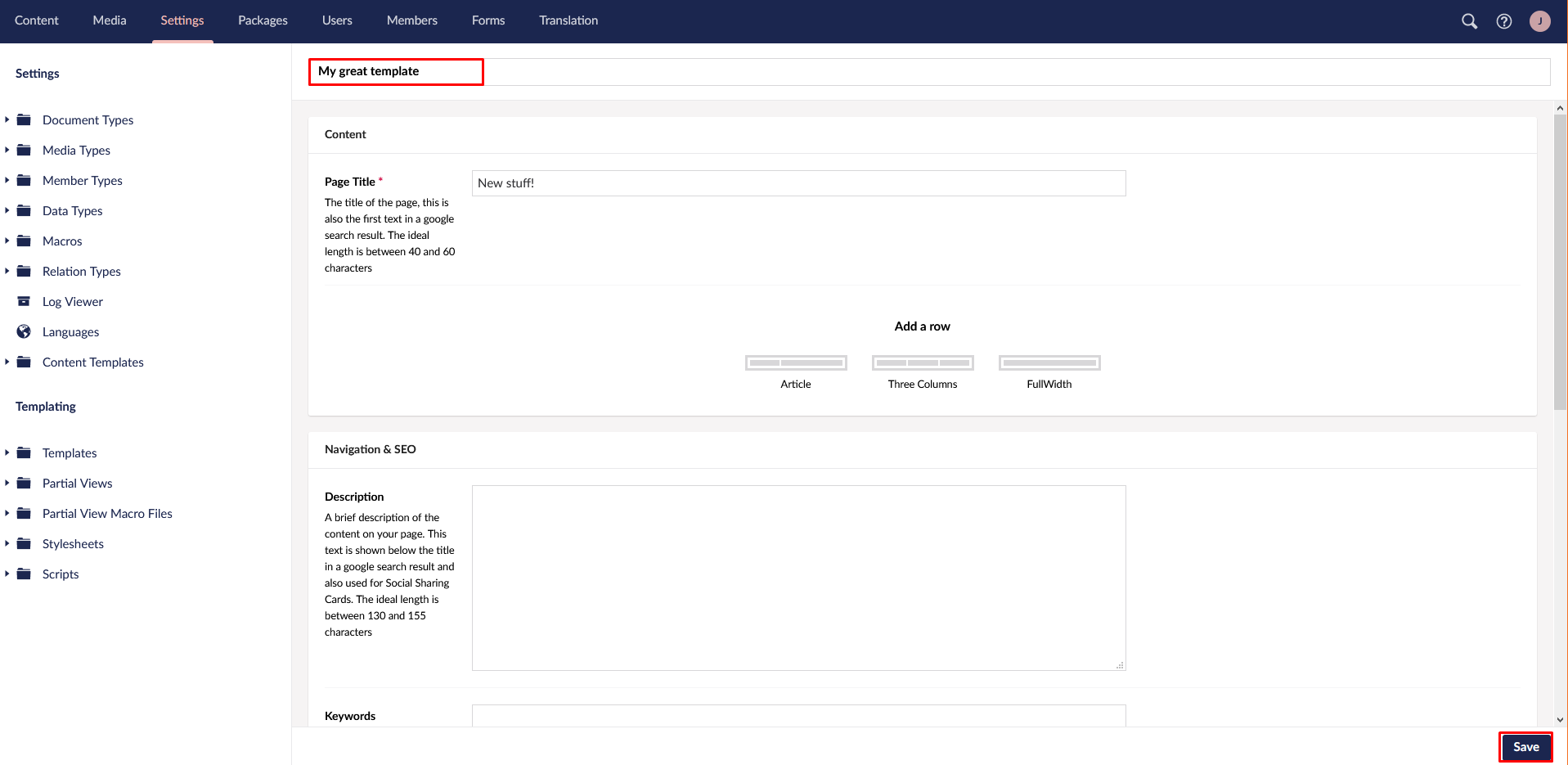Click the Description textarea
Screen dimensions: 1568x765
(x=798, y=578)
